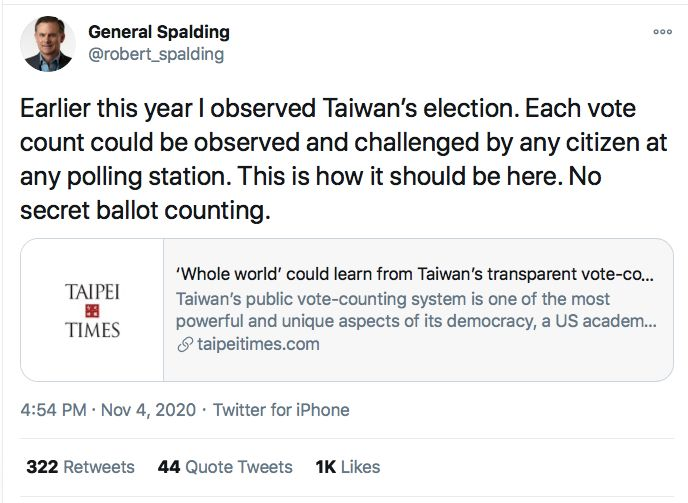688x503 pixels.
Task: View the 1K Likes list
Action: click(348, 467)
